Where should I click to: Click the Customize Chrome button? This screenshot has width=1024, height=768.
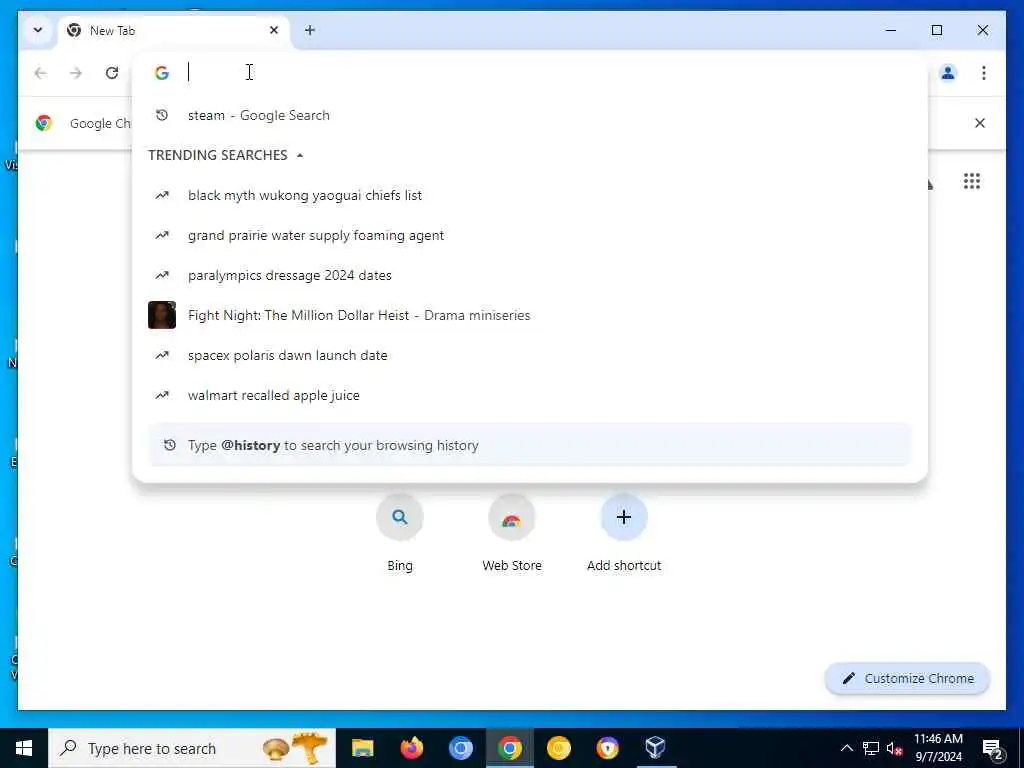tap(907, 679)
